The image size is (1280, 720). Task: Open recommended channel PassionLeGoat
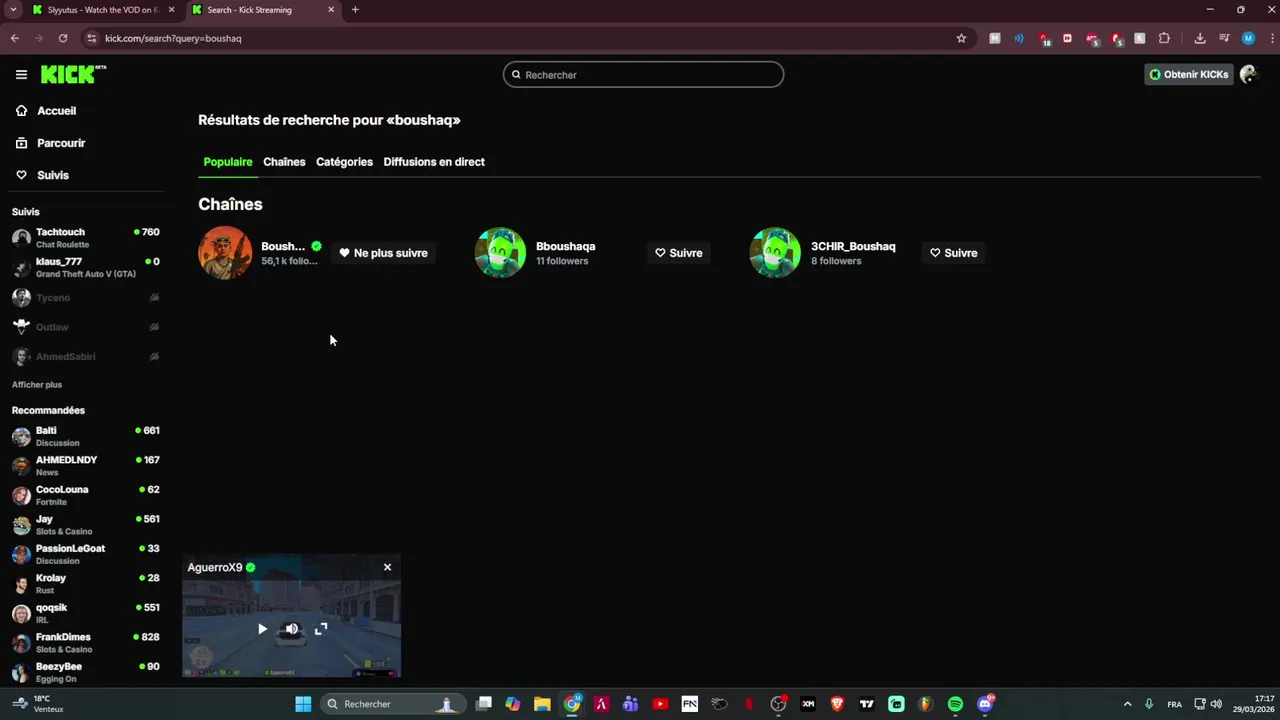(85, 554)
